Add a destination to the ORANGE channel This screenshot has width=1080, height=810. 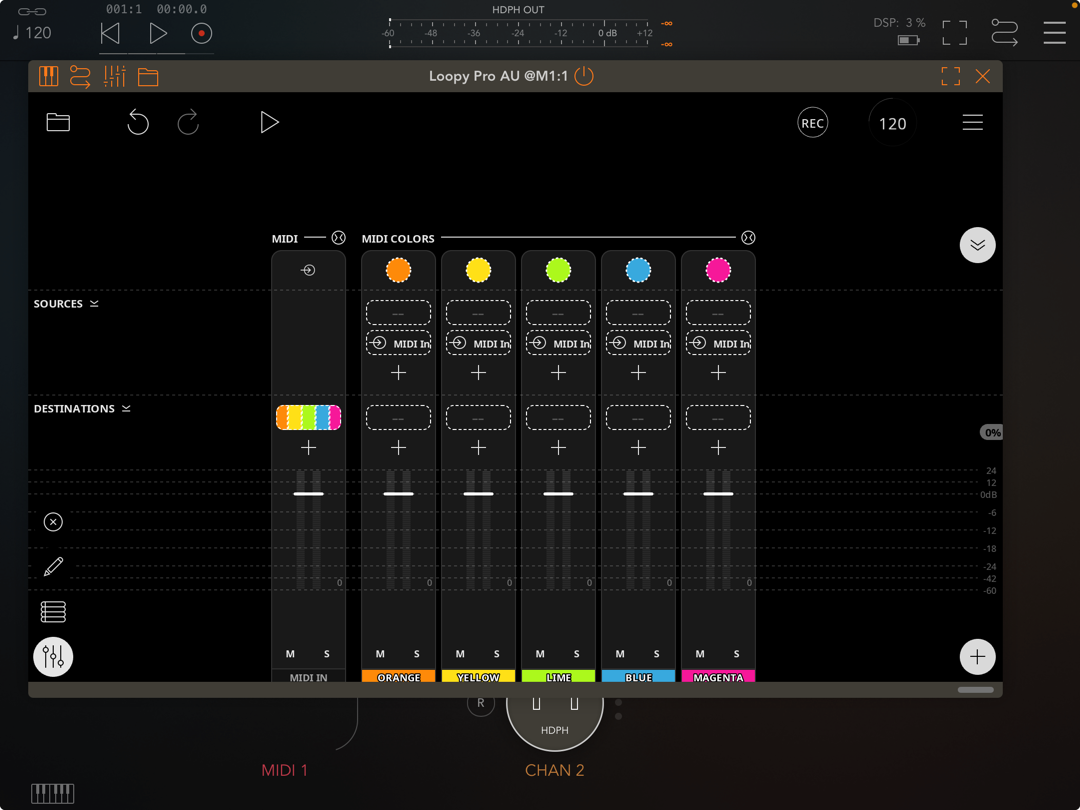pos(398,448)
